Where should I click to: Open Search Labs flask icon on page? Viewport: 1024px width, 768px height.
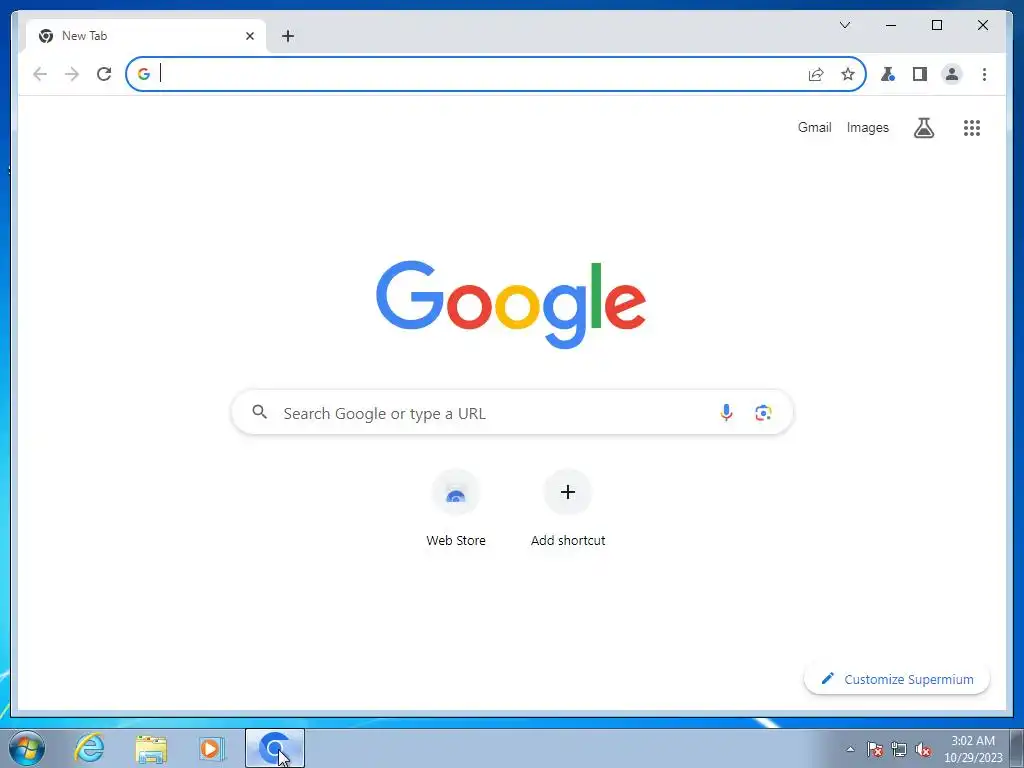(923, 128)
